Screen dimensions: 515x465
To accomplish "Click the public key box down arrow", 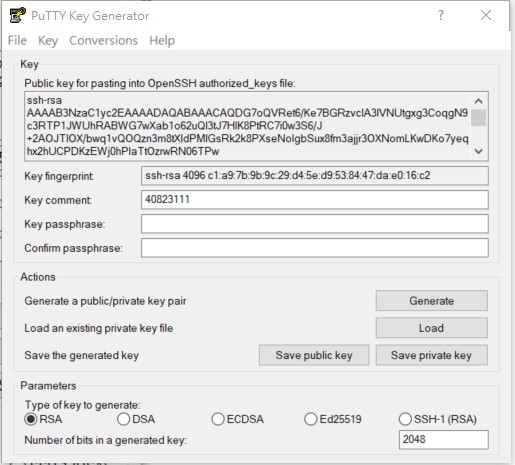I will [x=479, y=151].
